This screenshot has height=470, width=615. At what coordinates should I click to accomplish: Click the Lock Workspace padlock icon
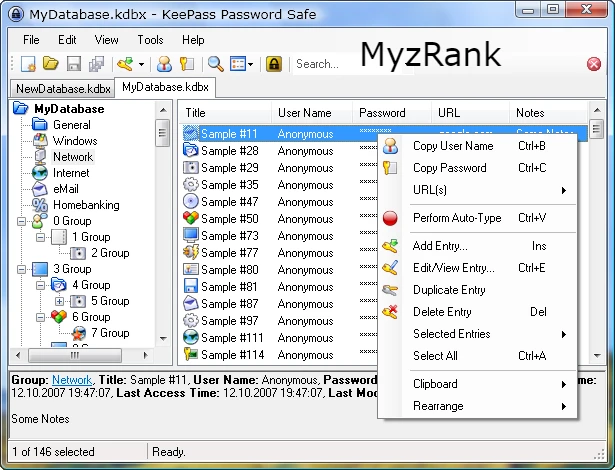click(x=274, y=64)
